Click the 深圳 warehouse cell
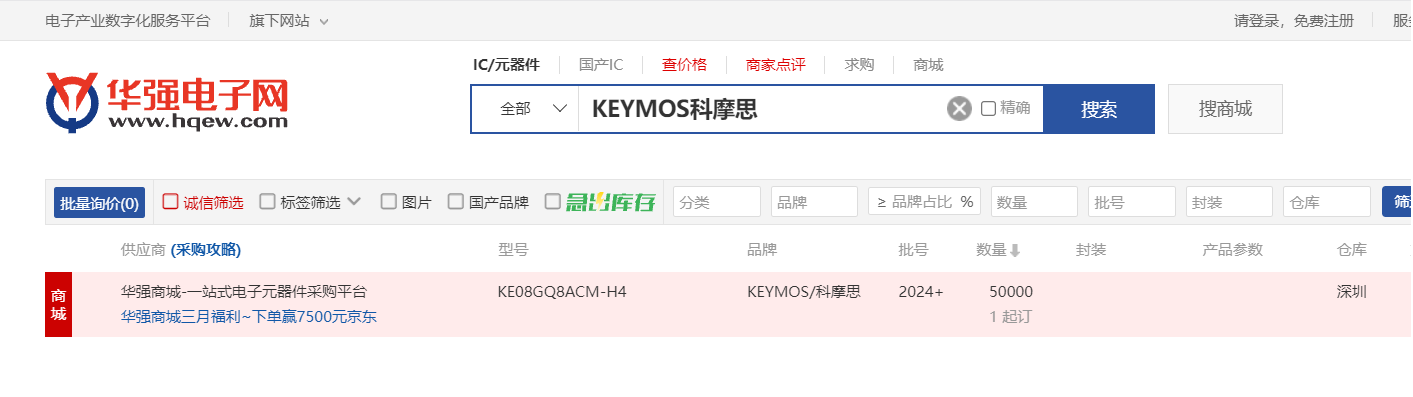 click(x=1352, y=292)
